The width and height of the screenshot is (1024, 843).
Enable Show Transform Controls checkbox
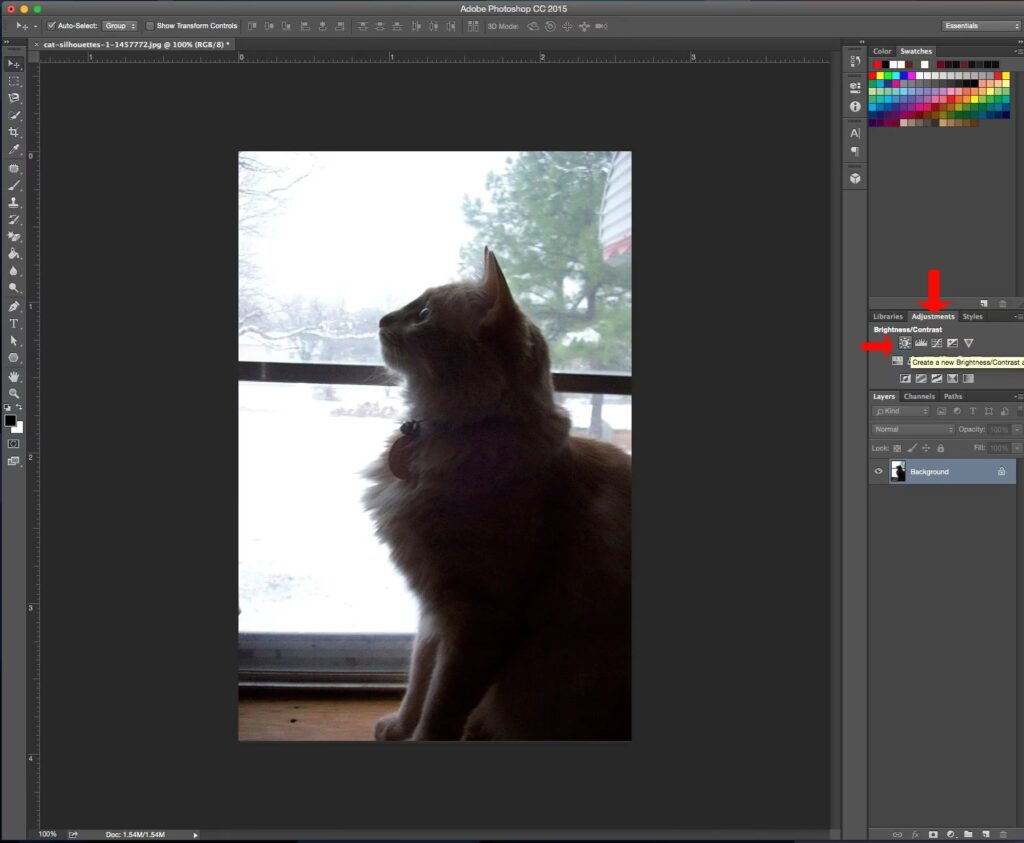[150, 25]
